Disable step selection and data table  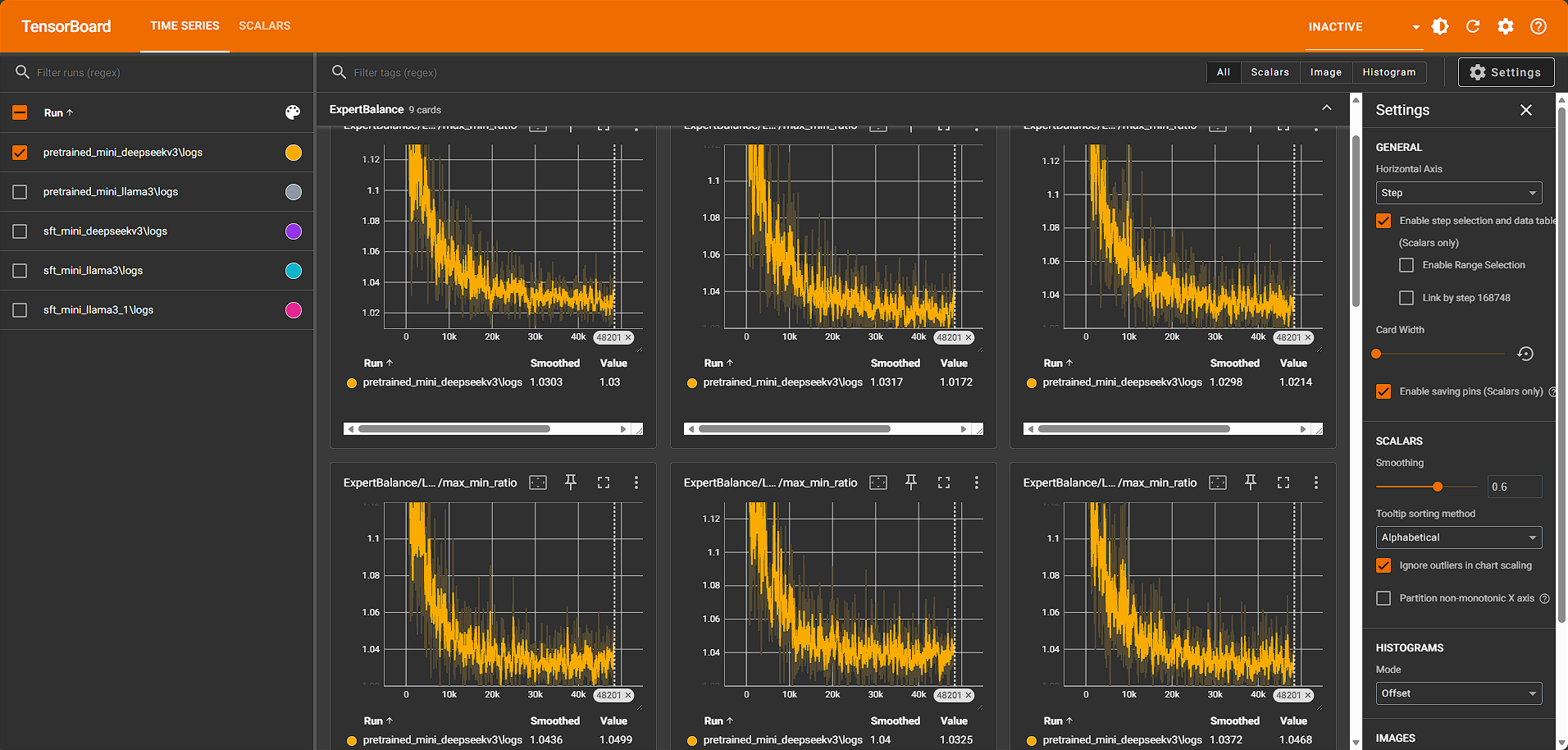pos(1383,221)
